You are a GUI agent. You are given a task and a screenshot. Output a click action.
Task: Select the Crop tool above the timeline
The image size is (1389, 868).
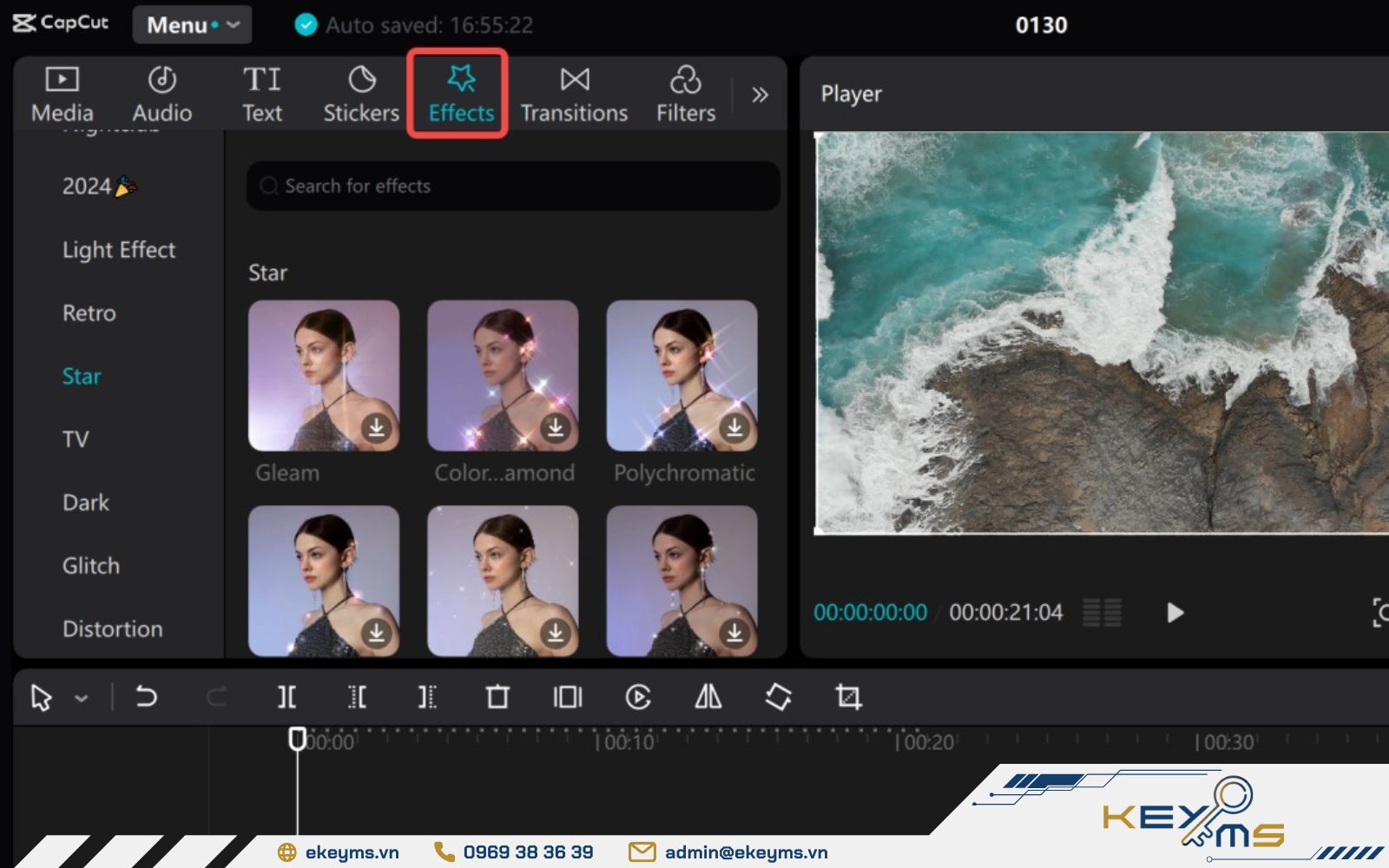click(848, 696)
